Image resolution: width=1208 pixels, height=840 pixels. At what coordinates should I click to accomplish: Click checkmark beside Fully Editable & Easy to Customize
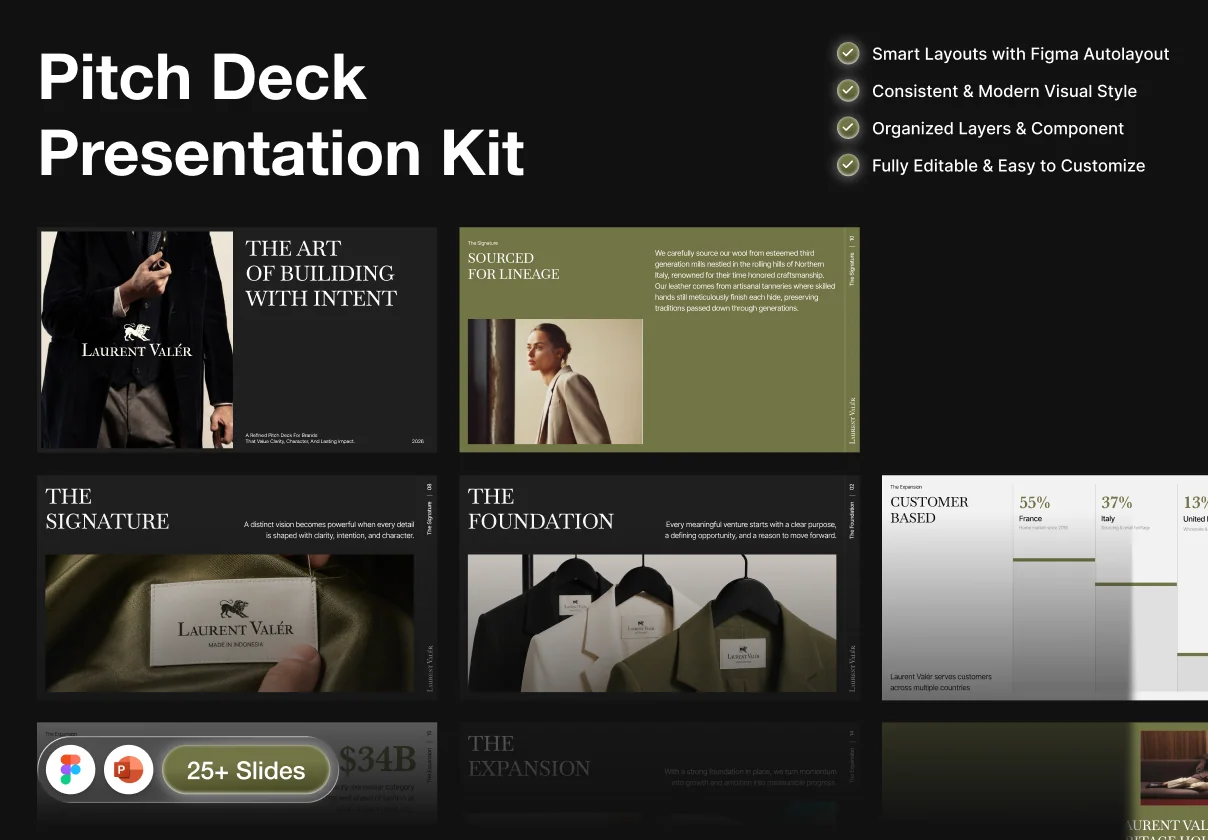(848, 165)
